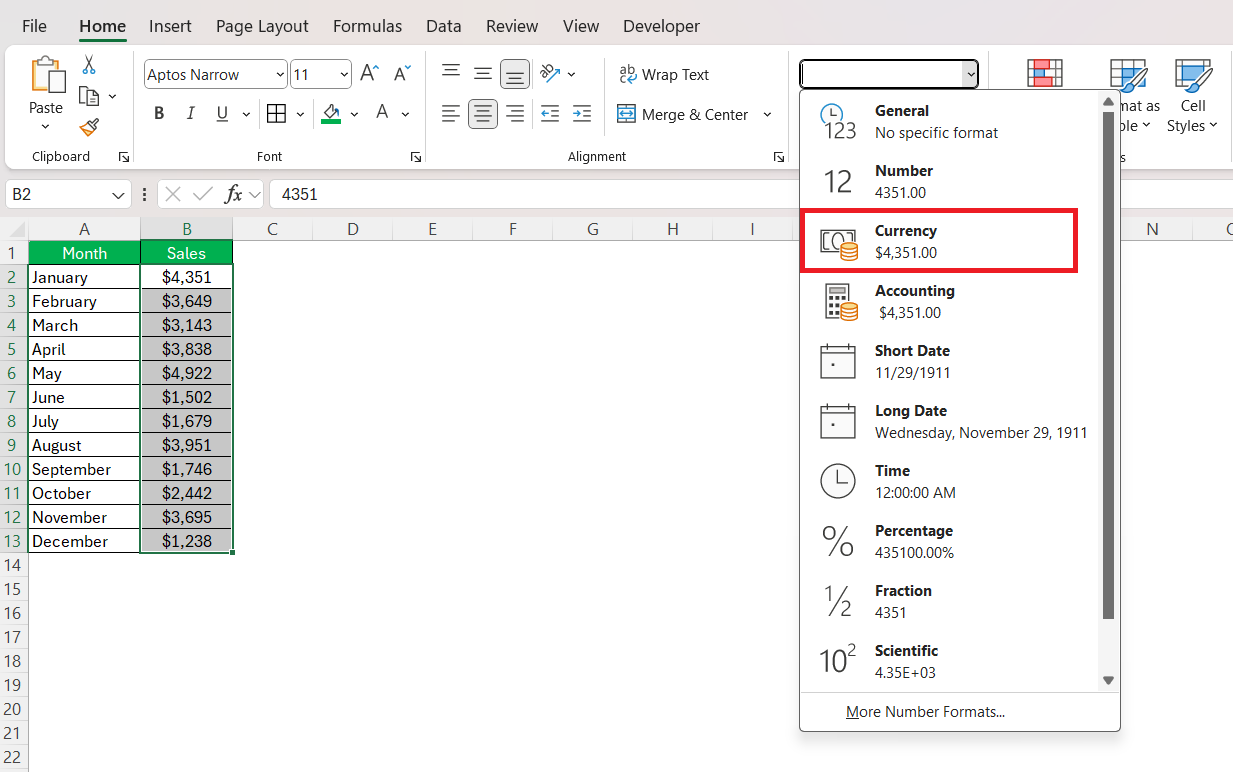The width and height of the screenshot is (1233, 772).
Task: Click the Cut scissors icon
Action: point(89,65)
